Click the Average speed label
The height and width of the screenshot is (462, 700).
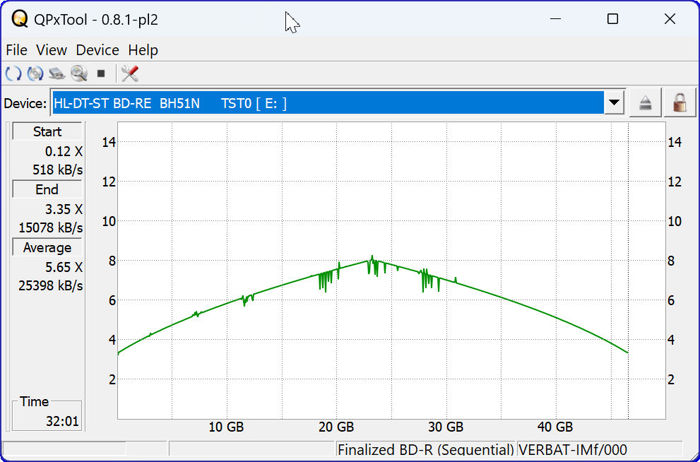47,248
